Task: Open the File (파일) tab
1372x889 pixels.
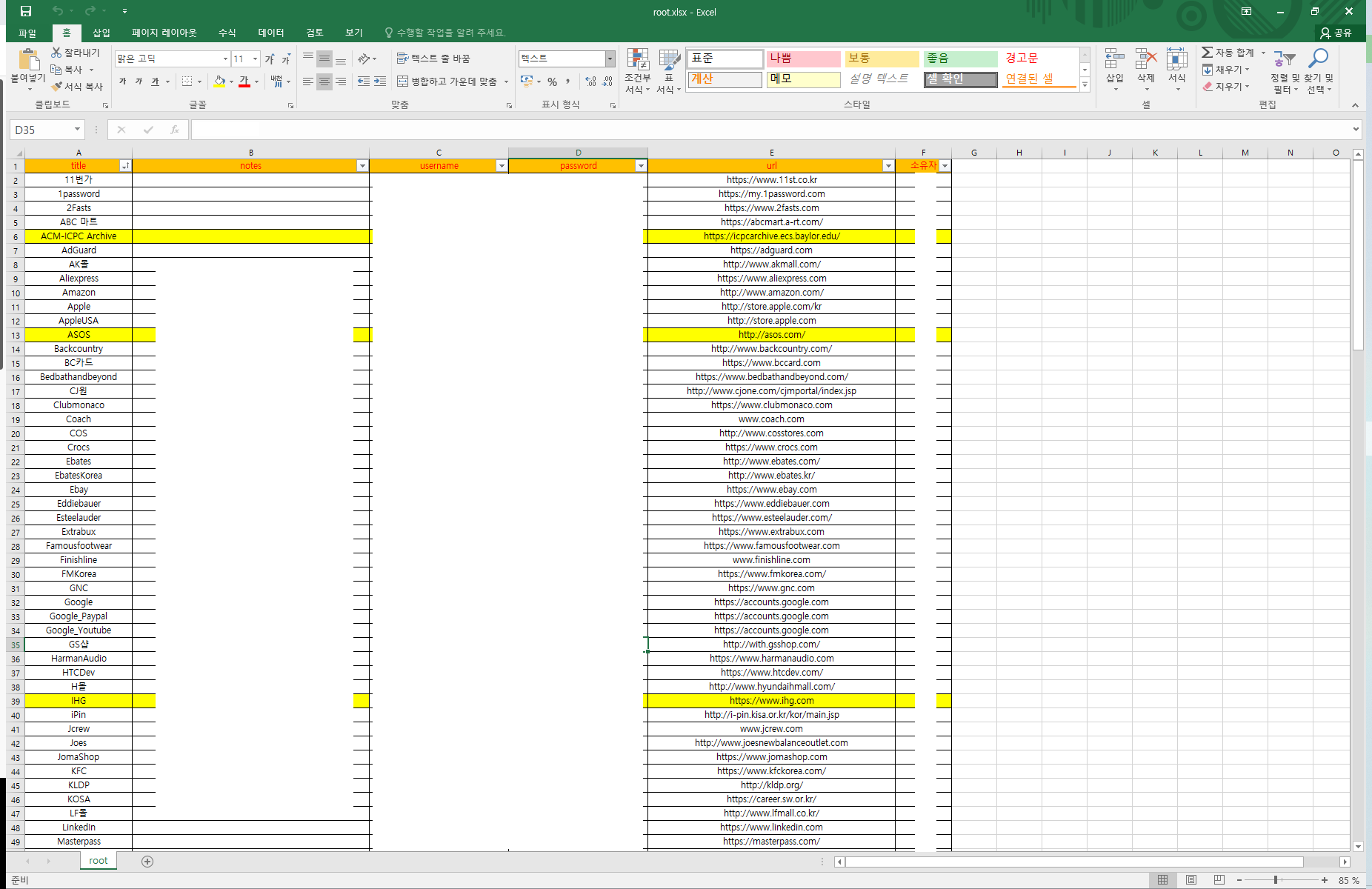Action: tap(27, 33)
